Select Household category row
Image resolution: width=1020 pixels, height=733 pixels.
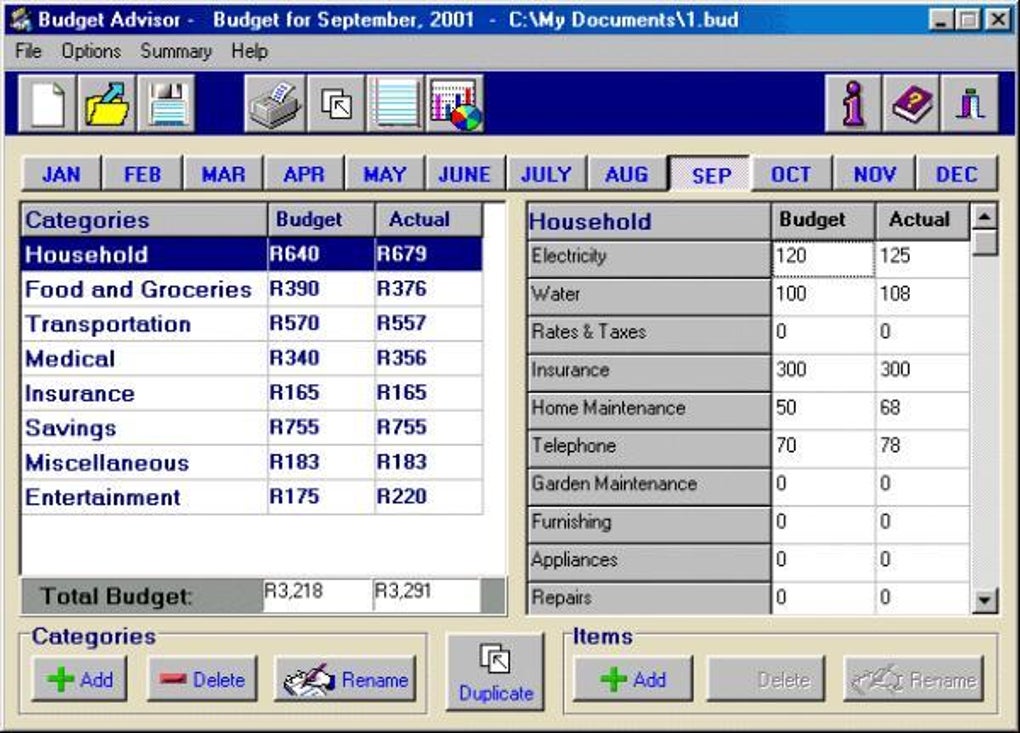(252, 254)
